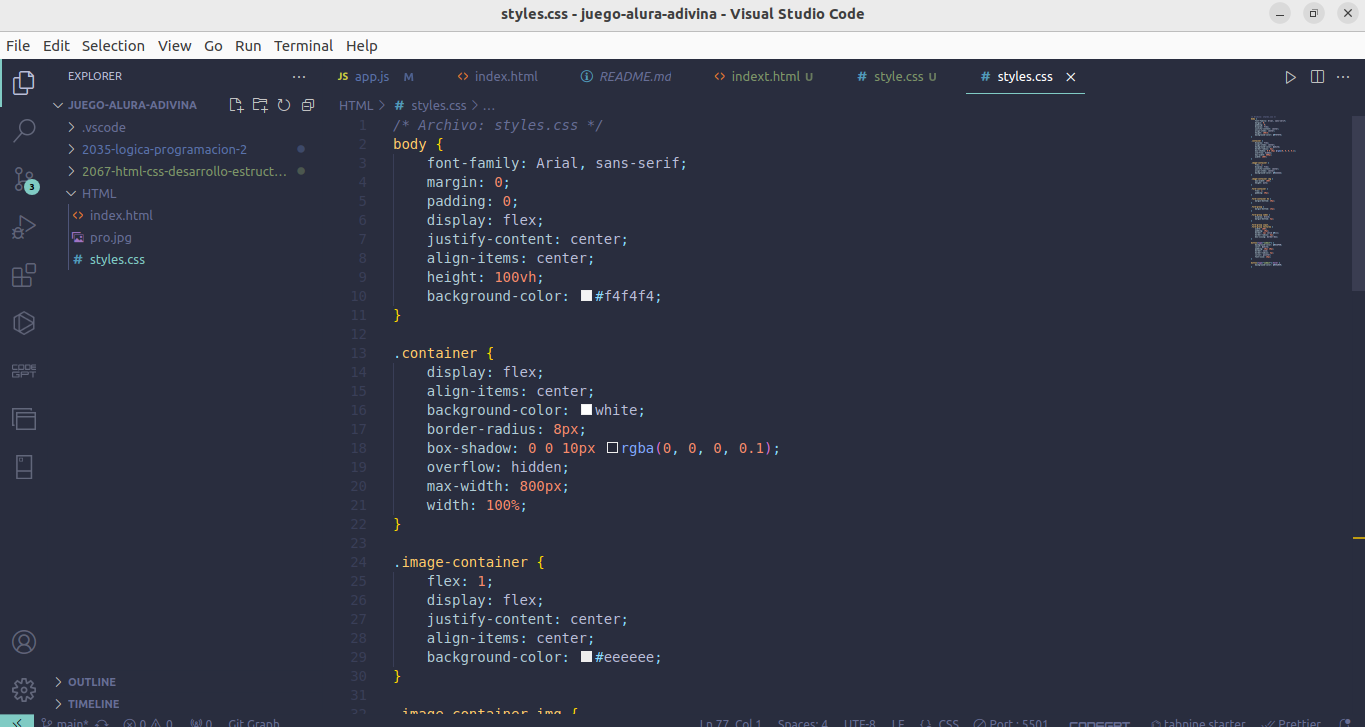This screenshot has height=727, width=1365.
Task: Open editor more actions ellipsis menu
Action: click(x=1344, y=77)
